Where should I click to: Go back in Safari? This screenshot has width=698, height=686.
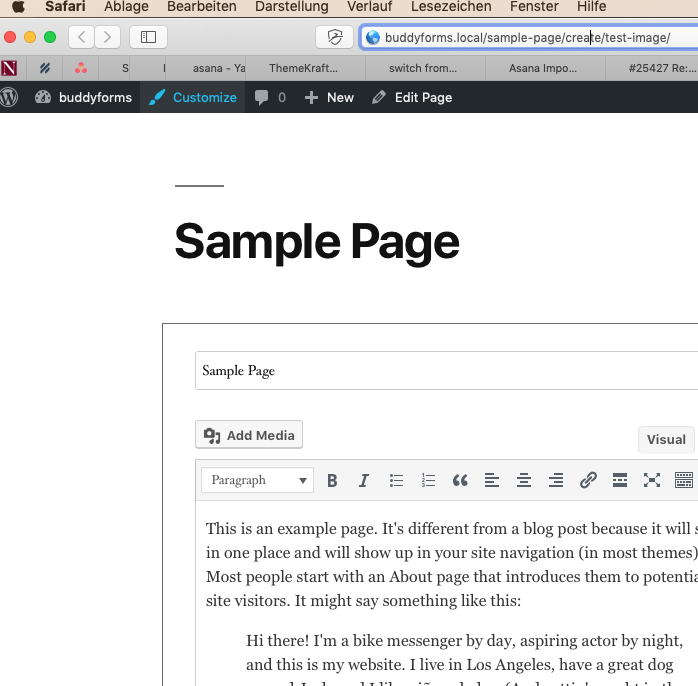tap(81, 37)
